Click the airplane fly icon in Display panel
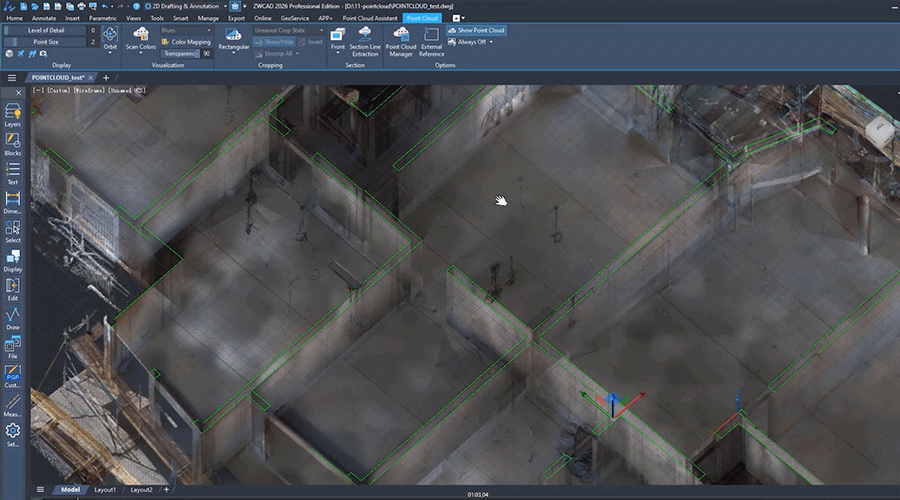Screen dimensions: 900x500 [21, 53]
